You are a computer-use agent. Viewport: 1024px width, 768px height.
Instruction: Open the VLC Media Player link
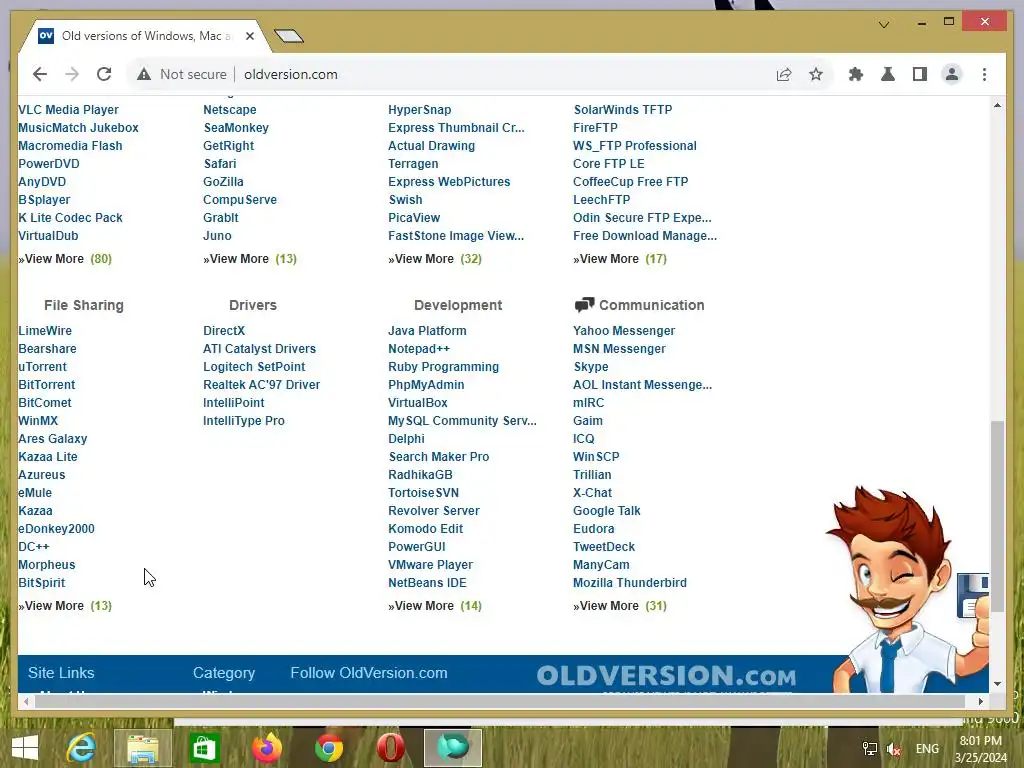[69, 110]
